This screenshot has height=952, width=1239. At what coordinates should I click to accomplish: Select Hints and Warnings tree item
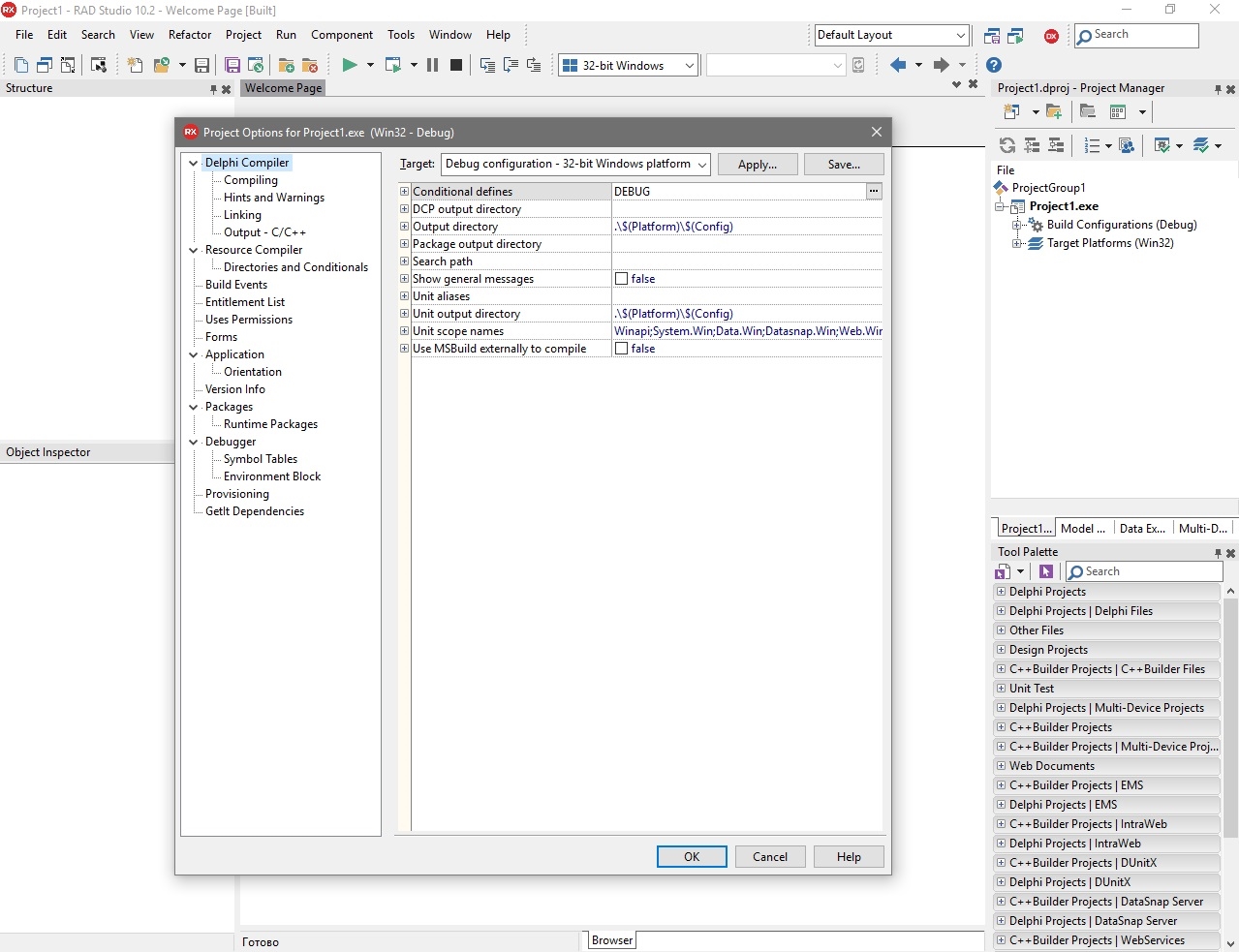point(274,198)
